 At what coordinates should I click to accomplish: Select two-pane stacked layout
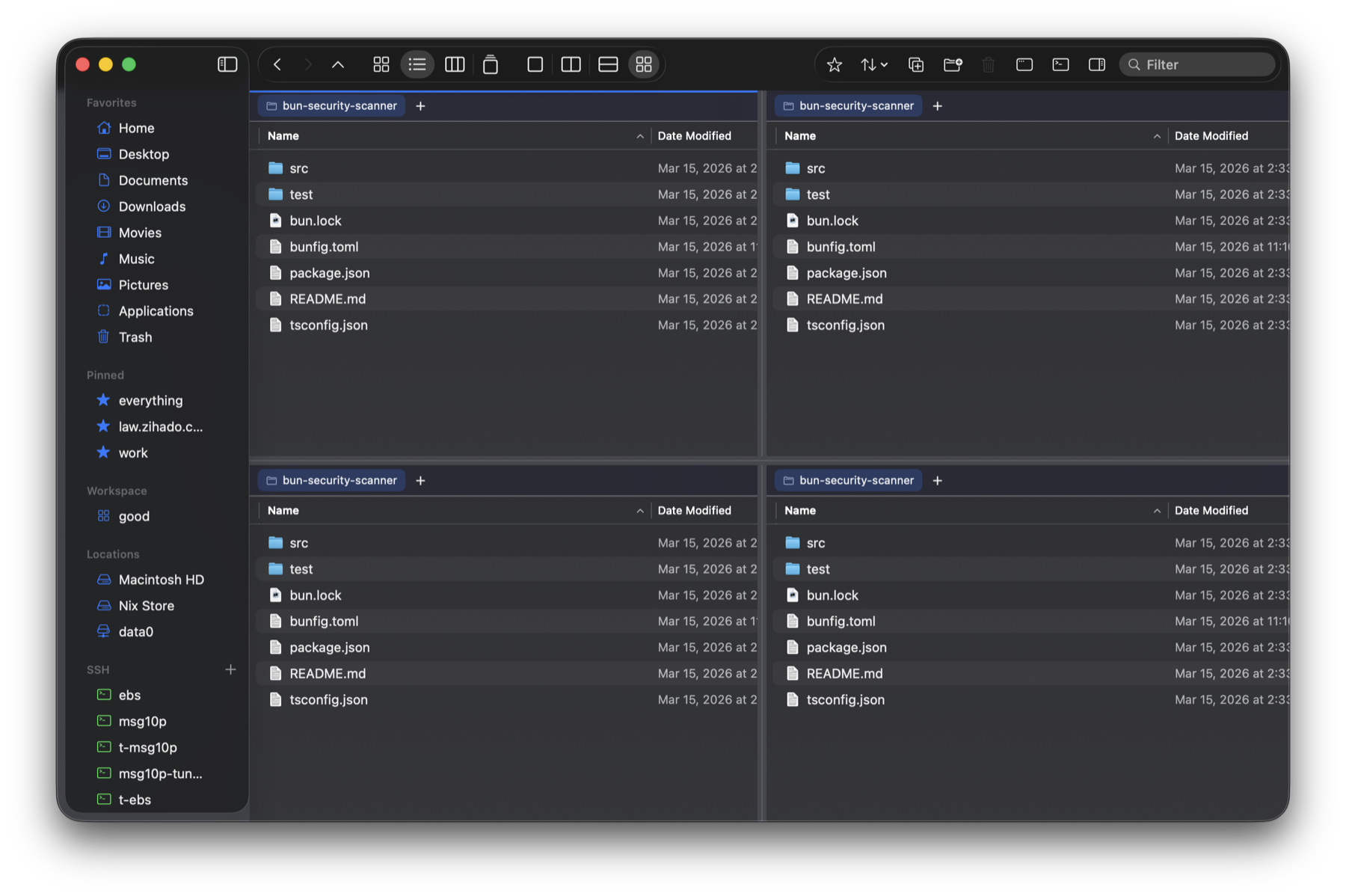[608, 64]
